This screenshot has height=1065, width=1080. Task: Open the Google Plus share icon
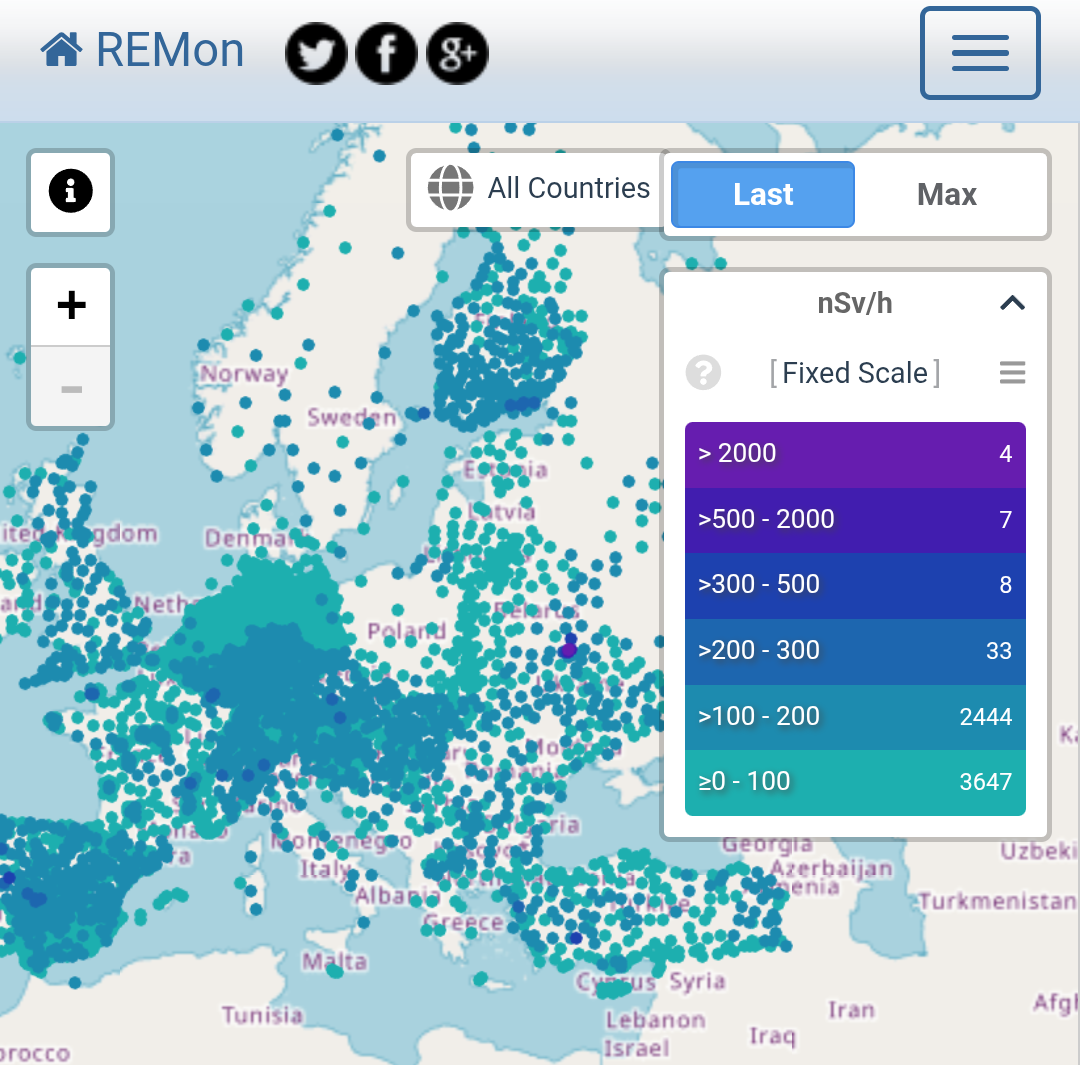coord(457,53)
